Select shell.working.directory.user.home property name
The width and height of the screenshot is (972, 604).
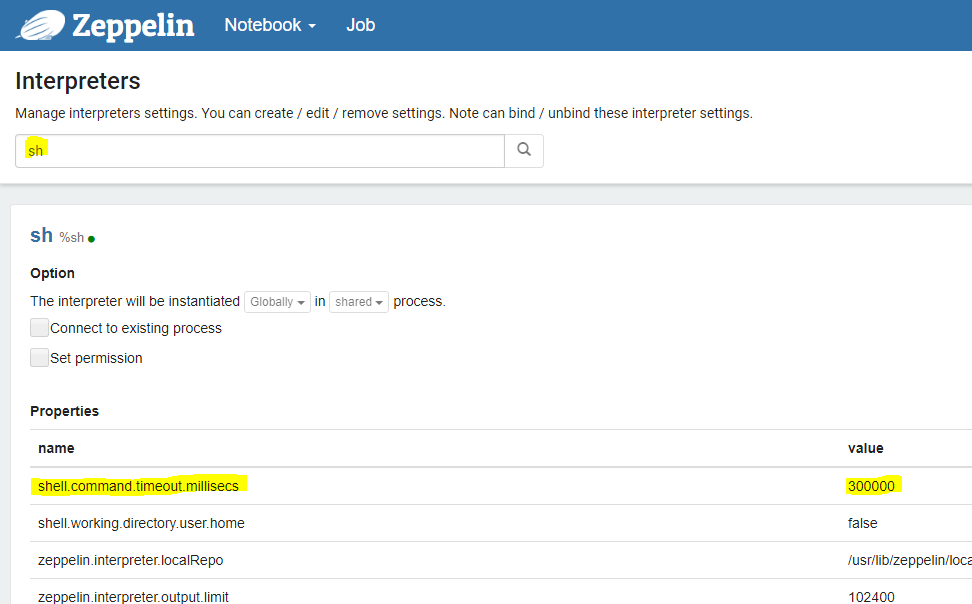(141, 523)
